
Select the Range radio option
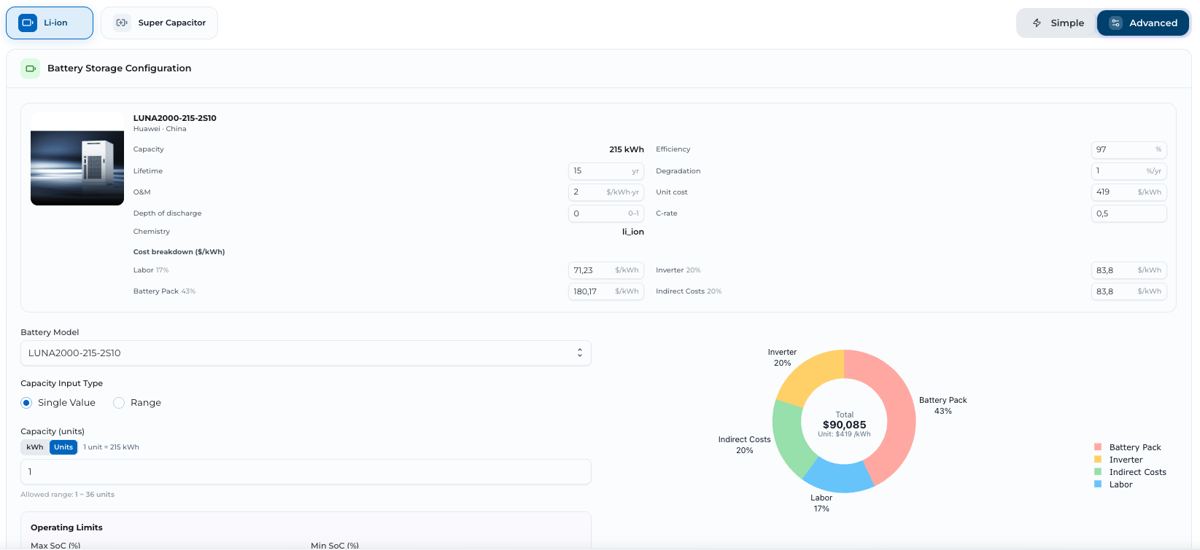119,403
